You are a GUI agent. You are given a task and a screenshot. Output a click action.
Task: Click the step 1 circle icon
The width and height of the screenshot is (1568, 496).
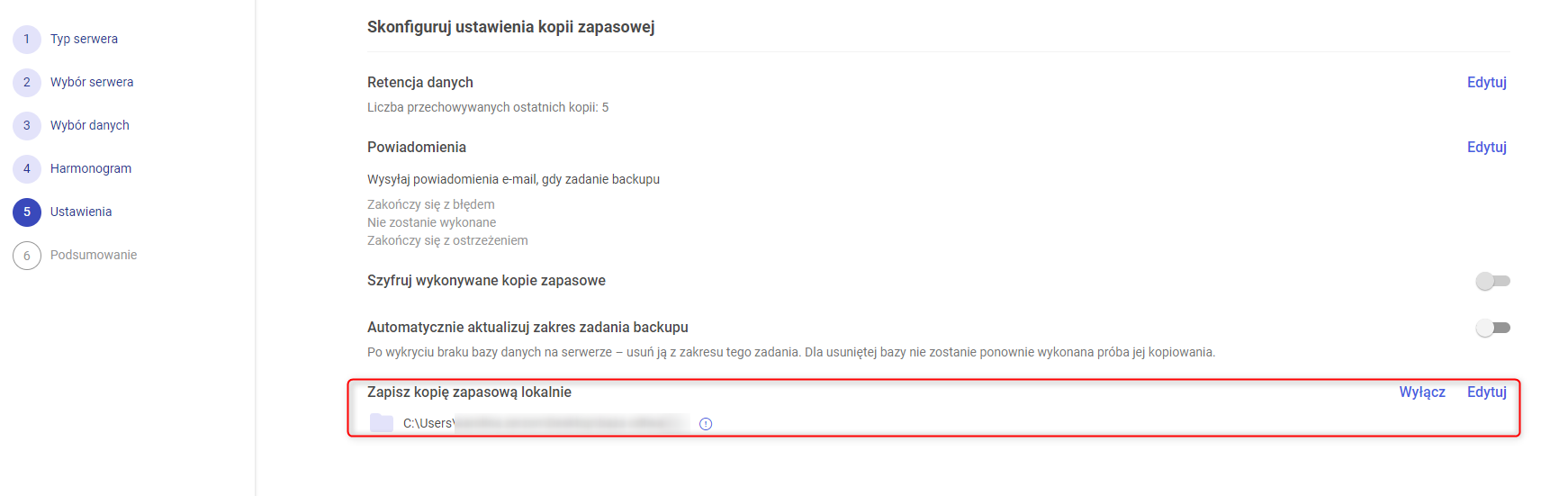click(x=27, y=40)
